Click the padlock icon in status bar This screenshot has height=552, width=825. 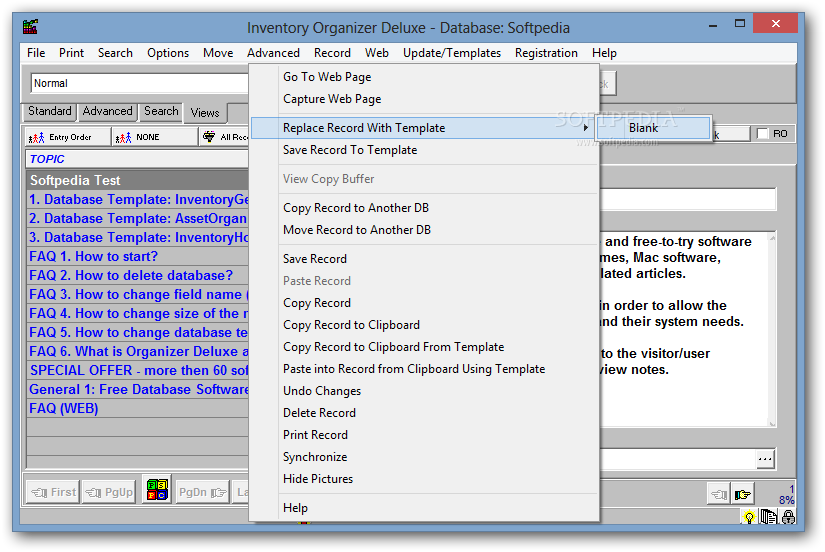(788, 517)
